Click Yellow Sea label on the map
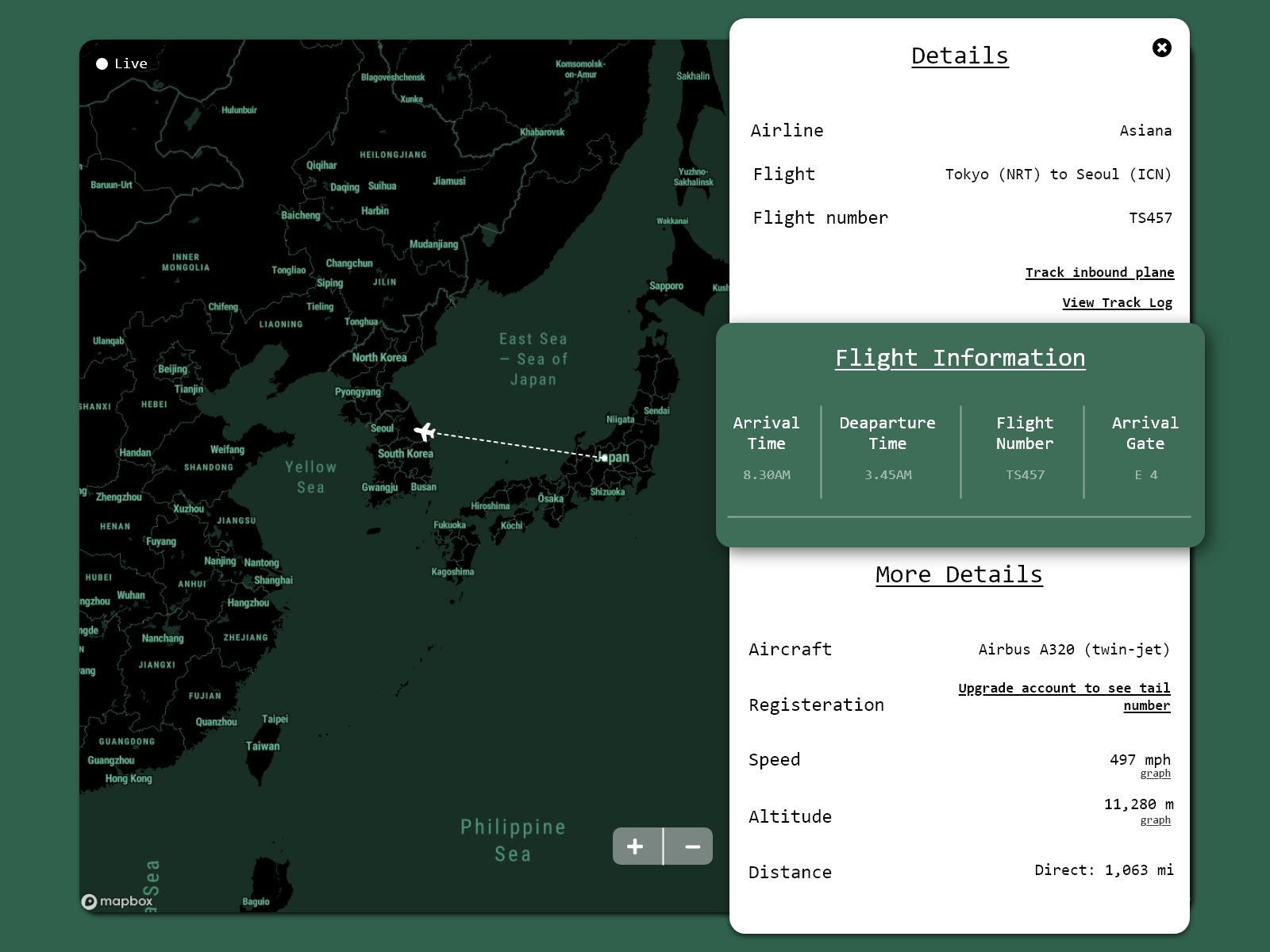Screen dimensions: 1270x952 coord(311,477)
